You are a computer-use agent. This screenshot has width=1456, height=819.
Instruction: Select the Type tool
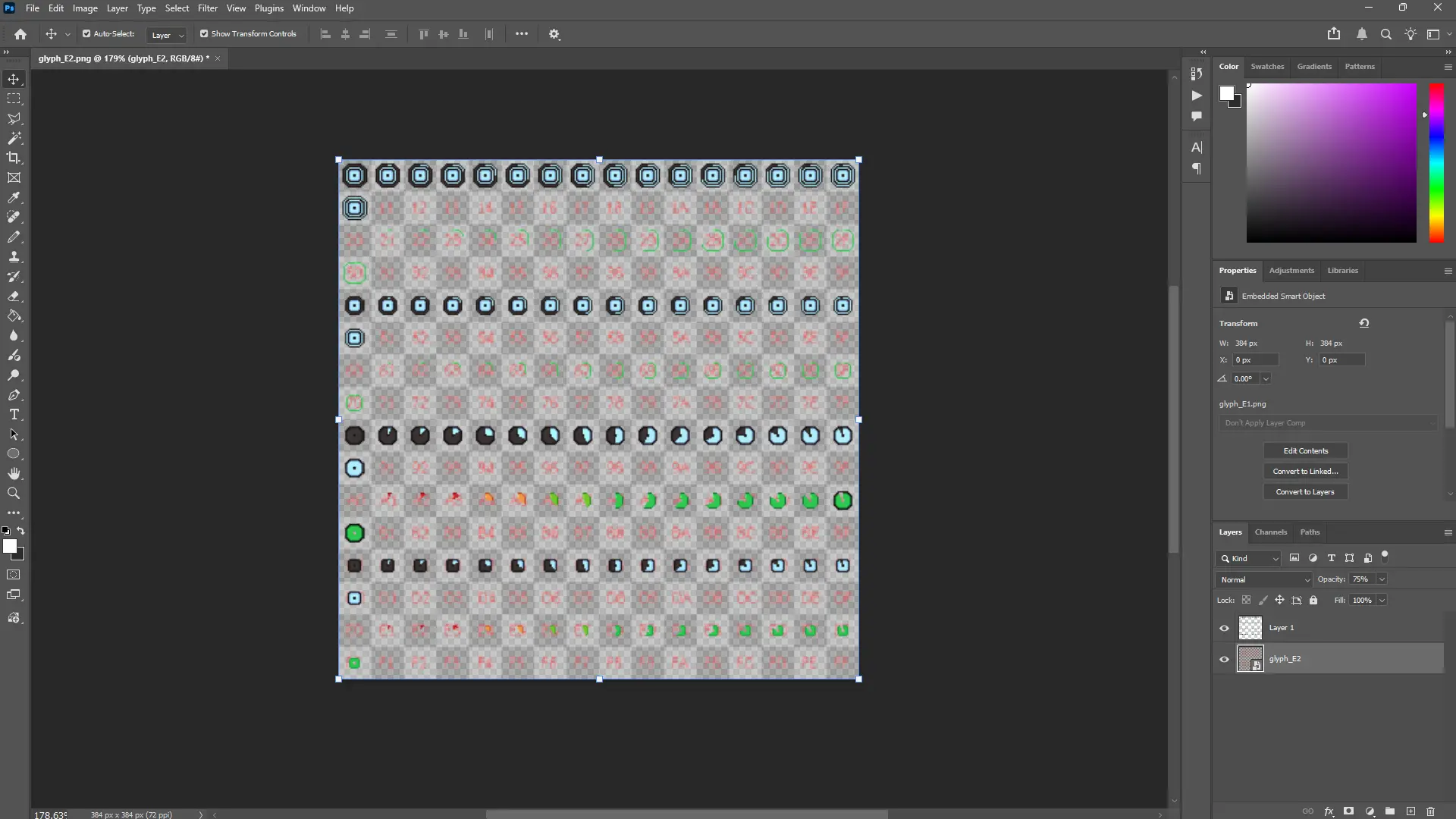14,415
